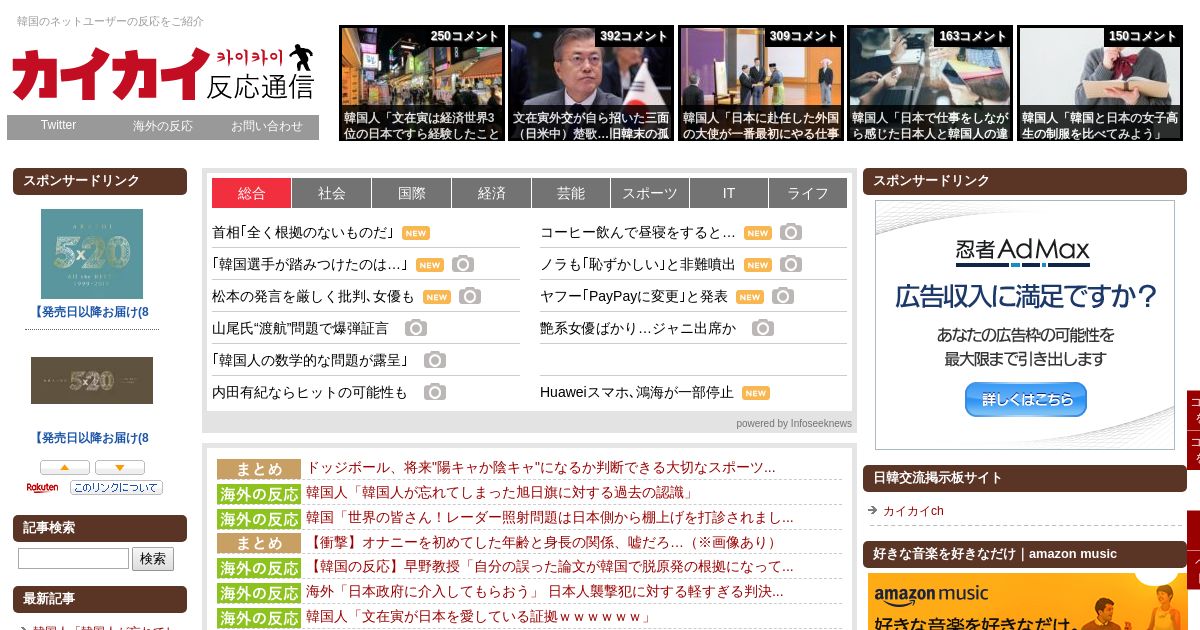The height and width of the screenshot is (630, 1200).
Task: Open camera icon beside 山尾氏"渡航"問題で爆弾証言
Action: (x=416, y=328)
